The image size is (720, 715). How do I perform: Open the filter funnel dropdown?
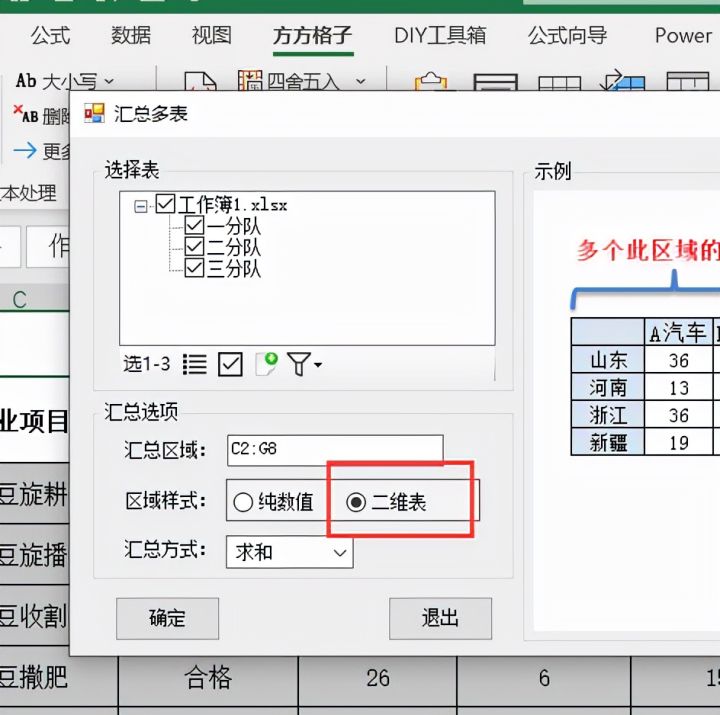pyautogui.click(x=304, y=364)
